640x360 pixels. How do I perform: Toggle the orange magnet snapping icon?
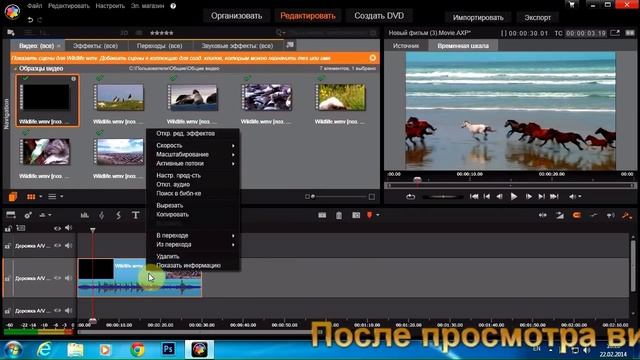(x=576, y=215)
